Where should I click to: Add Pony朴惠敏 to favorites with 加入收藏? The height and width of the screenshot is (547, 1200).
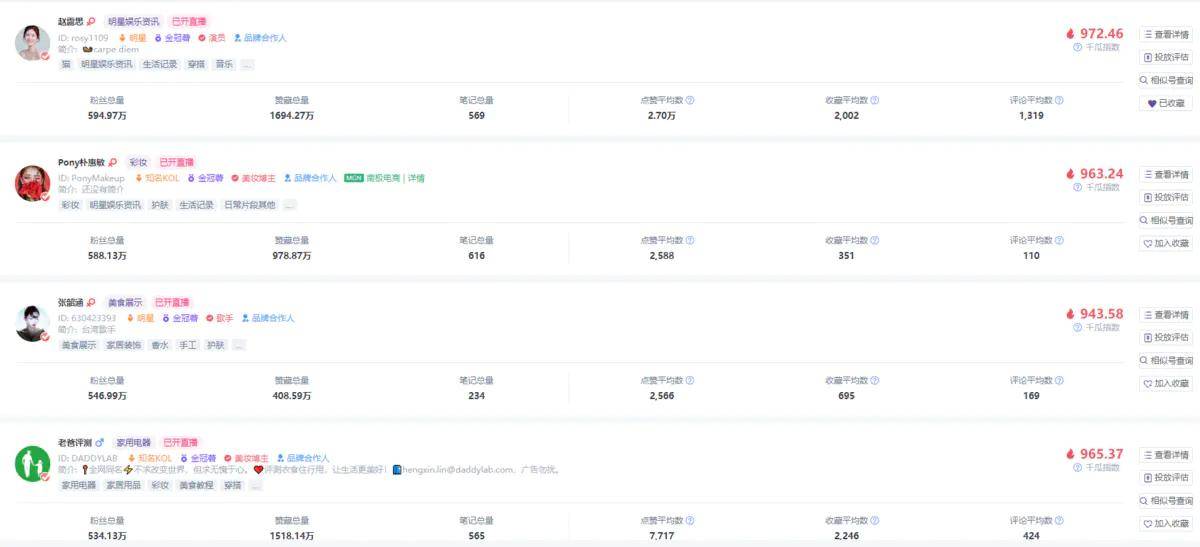click(x=1165, y=243)
